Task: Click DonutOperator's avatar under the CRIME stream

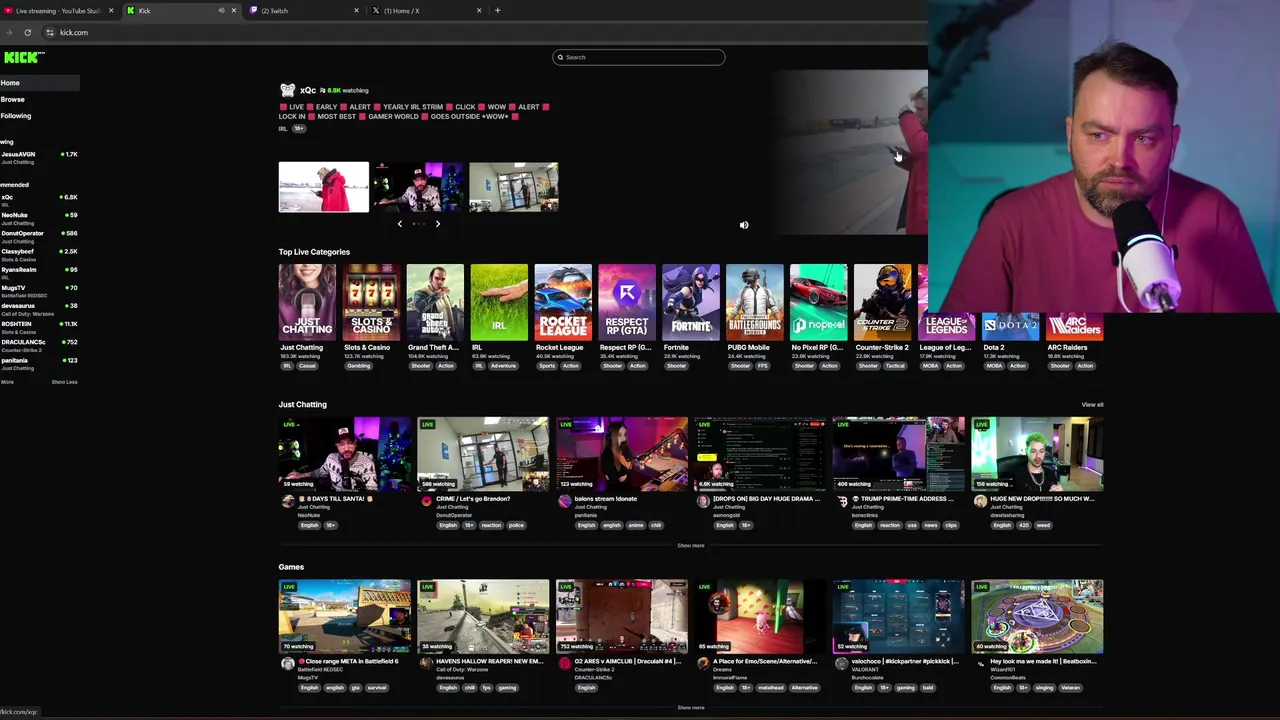Action: 427,501
